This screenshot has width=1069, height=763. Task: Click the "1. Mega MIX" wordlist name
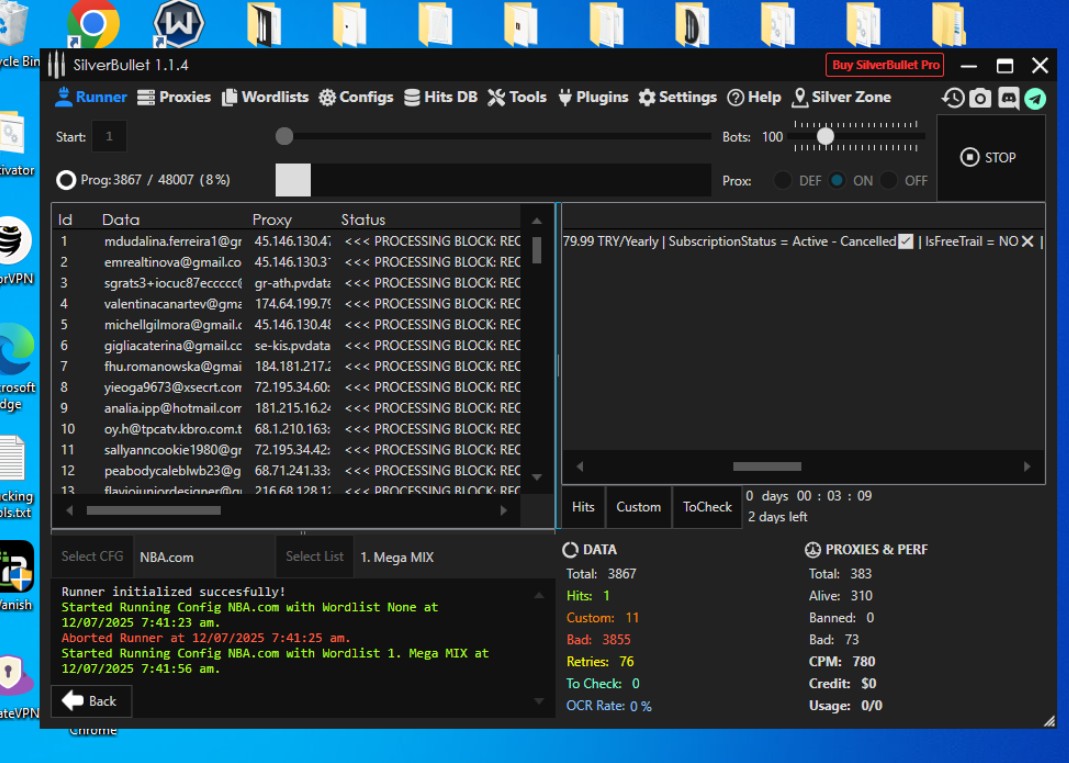(x=397, y=557)
